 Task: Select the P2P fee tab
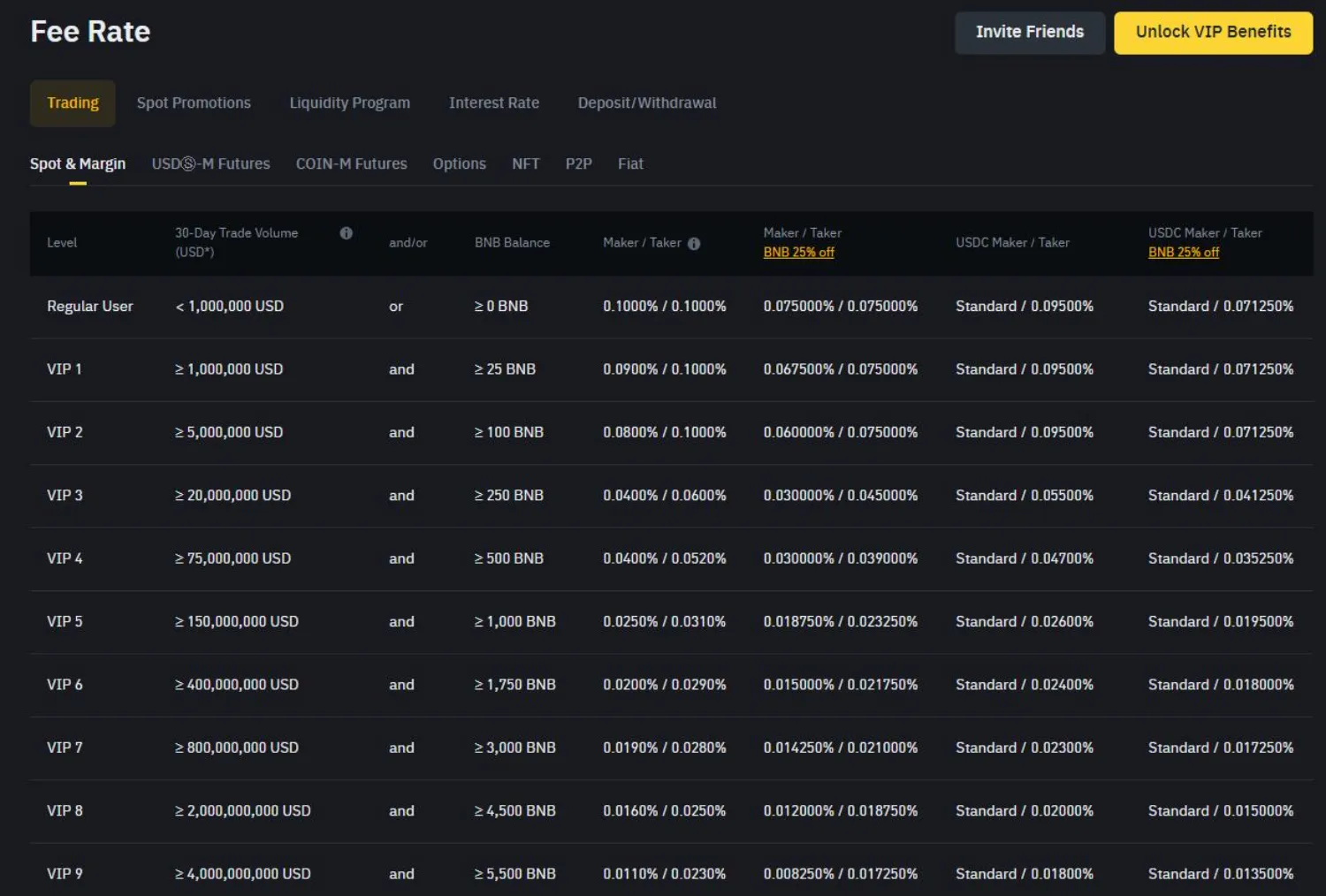(x=578, y=164)
